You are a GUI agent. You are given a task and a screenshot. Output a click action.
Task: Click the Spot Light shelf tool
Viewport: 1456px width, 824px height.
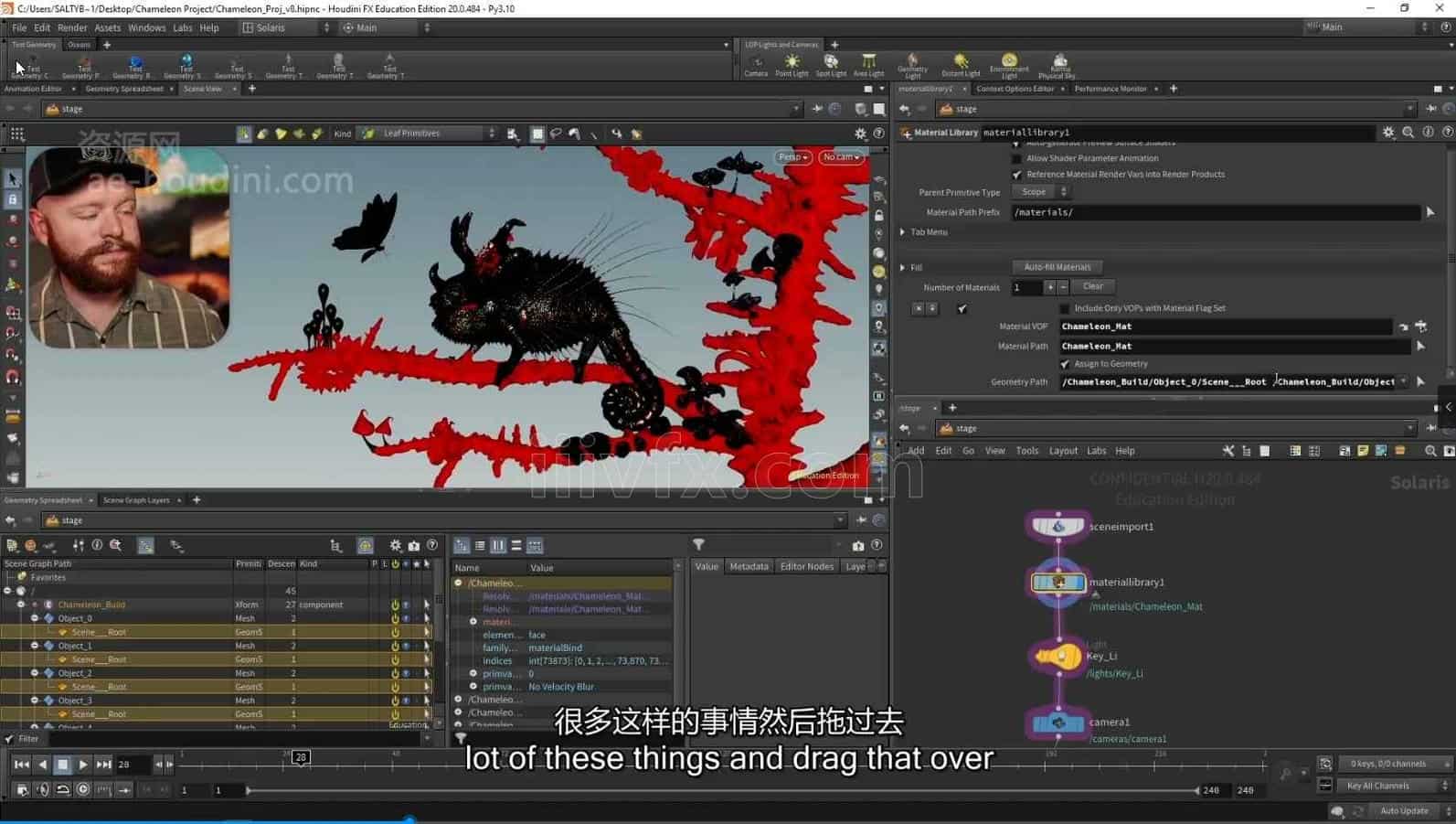pyautogui.click(x=830, y=66)
